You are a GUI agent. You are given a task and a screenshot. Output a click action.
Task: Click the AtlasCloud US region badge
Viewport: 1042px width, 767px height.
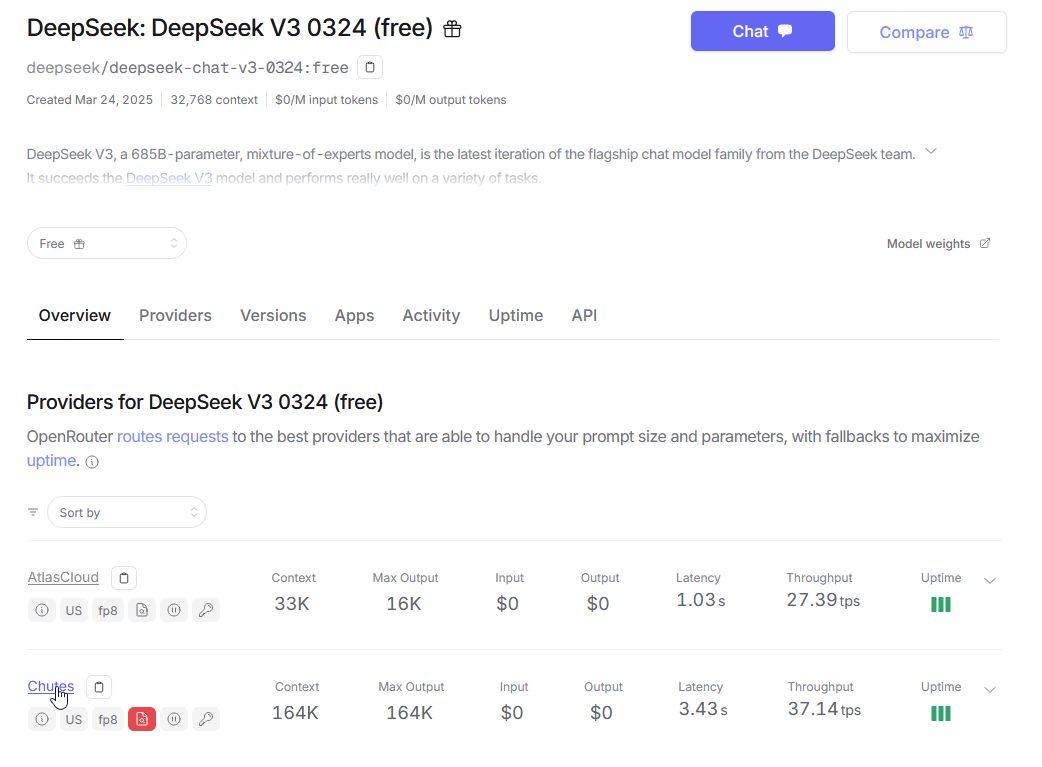(74, 609)
